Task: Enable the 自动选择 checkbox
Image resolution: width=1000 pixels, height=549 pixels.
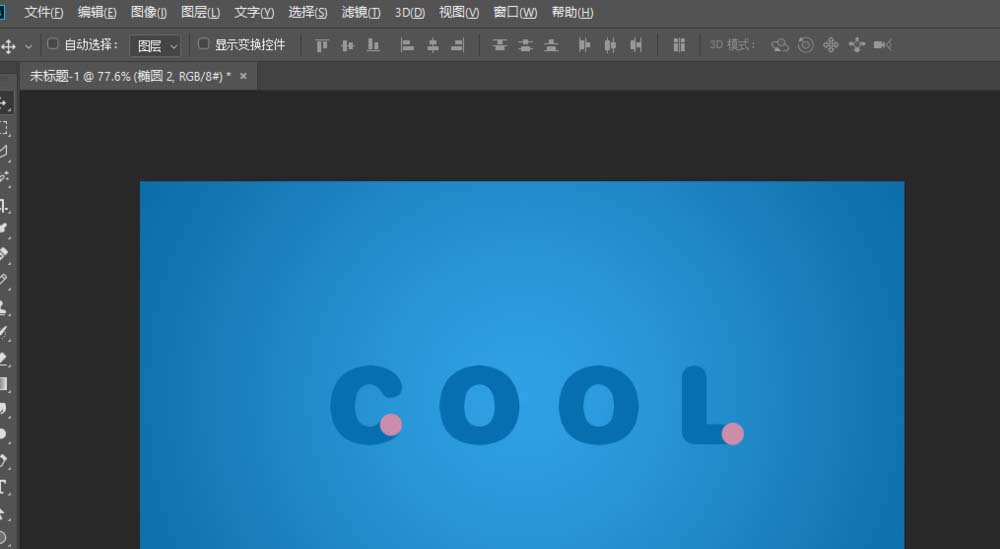Action: coord(53,44)
